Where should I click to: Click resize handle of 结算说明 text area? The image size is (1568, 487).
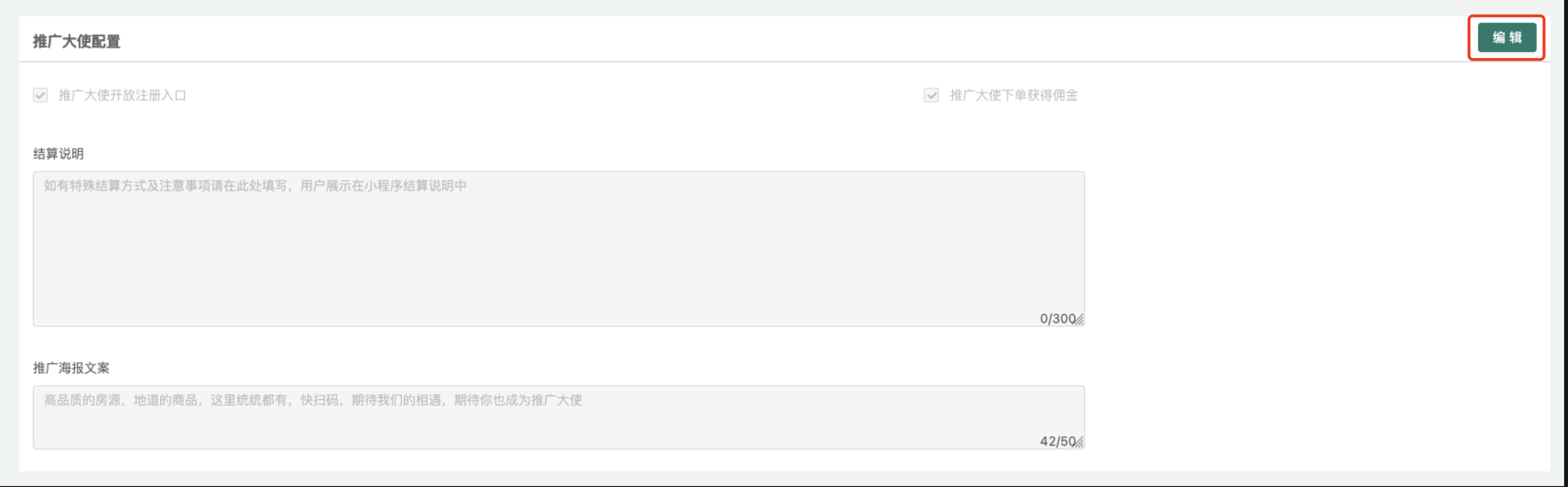tap(1079, 320)
